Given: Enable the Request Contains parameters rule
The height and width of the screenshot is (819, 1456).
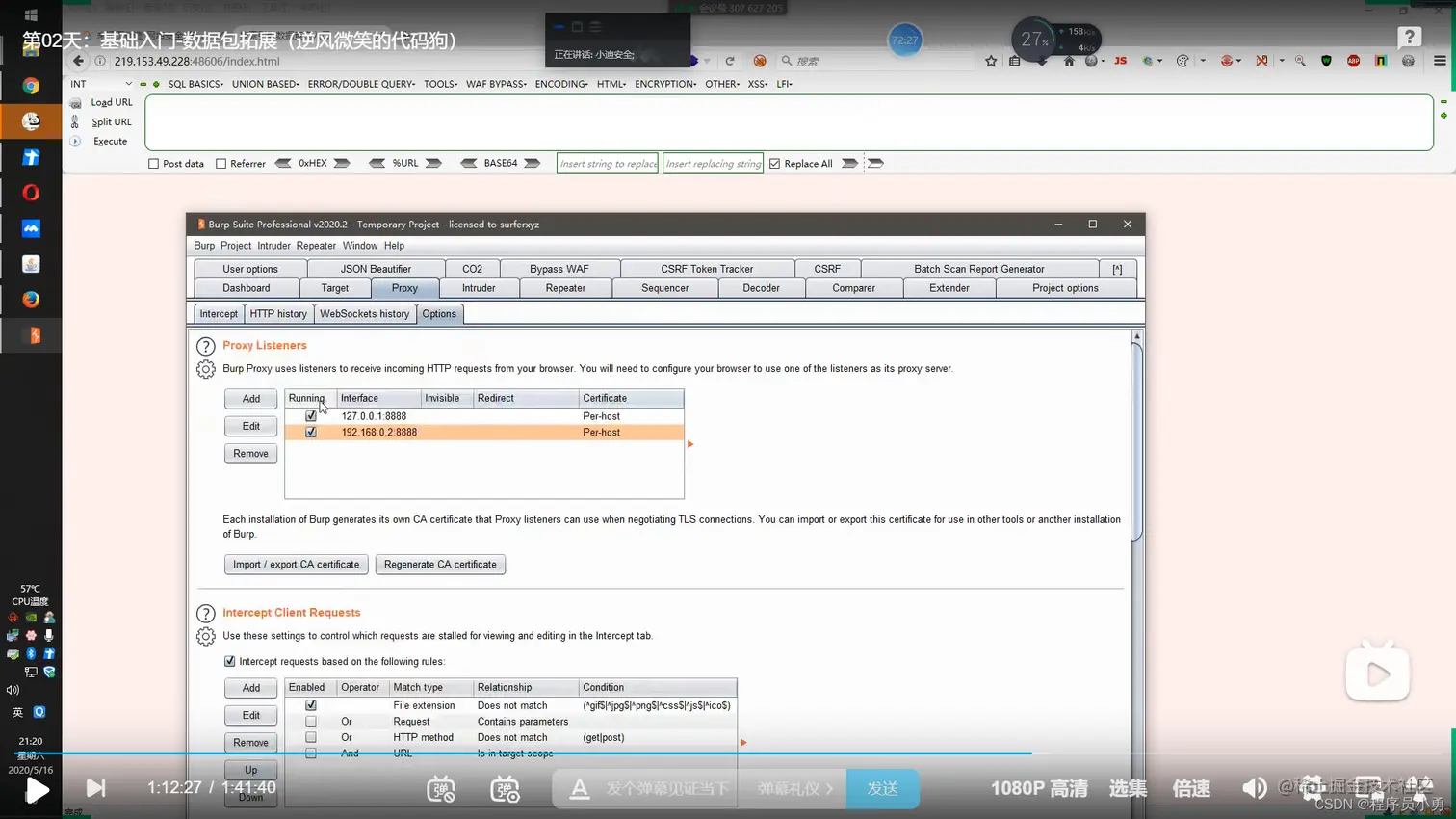Looking at the screenshot, I should [311, 722].
